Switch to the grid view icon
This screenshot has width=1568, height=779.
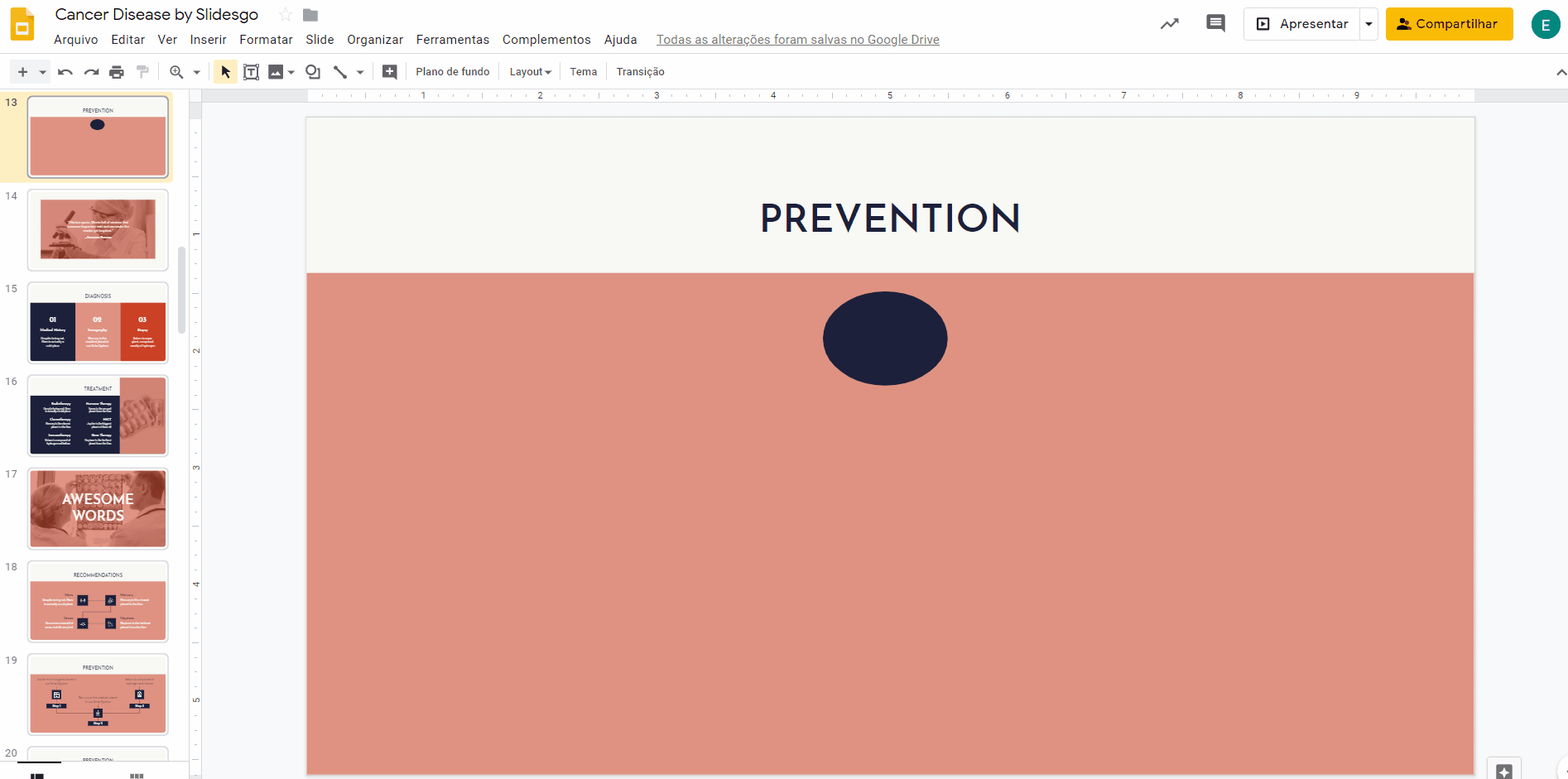(x=137, y=775)
